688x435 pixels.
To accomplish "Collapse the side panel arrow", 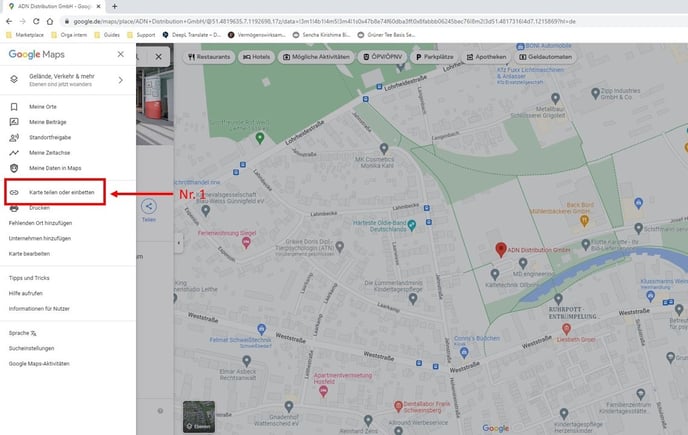I will 179,242.
